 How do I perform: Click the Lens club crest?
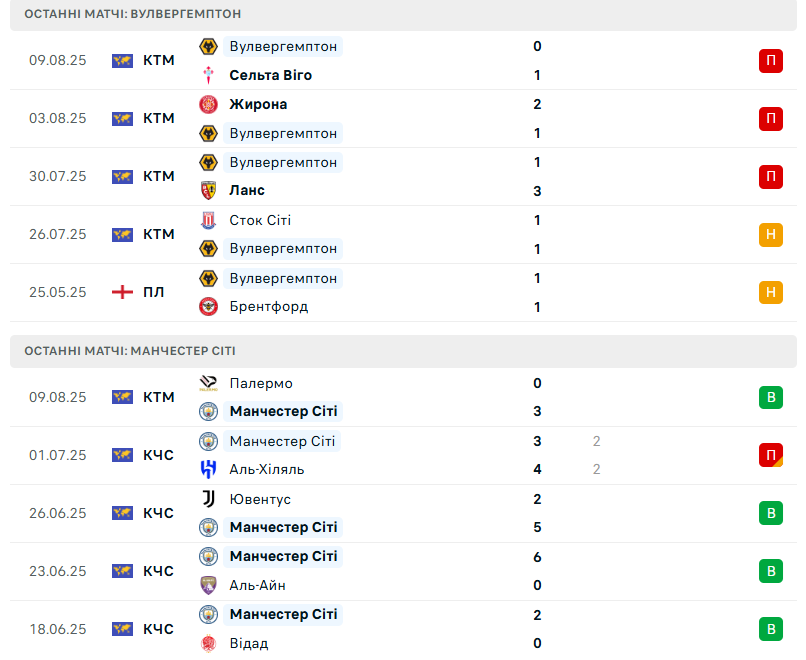click(208, 190)
